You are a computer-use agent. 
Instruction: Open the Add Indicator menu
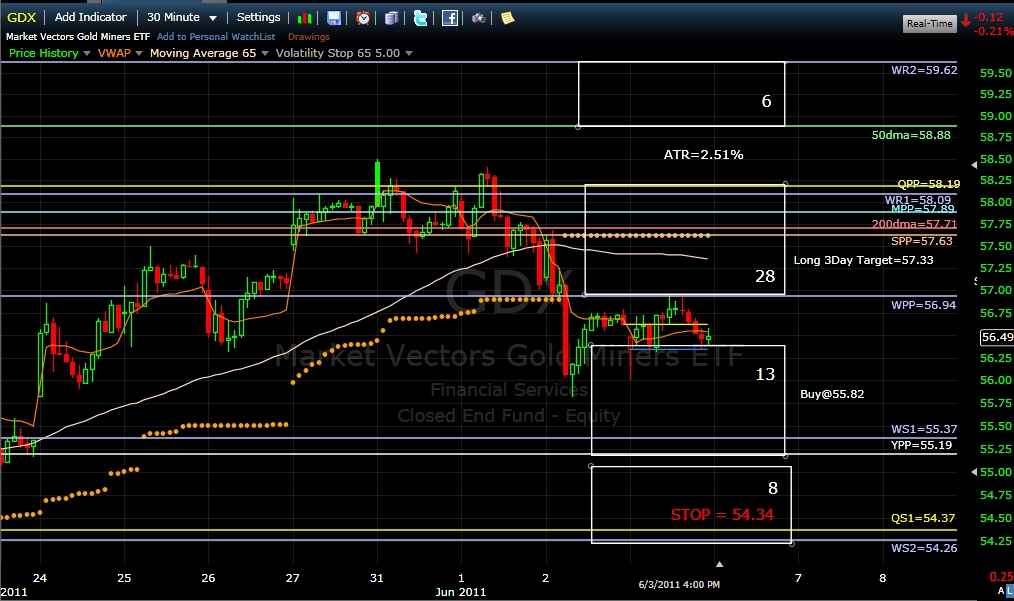[x=91, y=17]
